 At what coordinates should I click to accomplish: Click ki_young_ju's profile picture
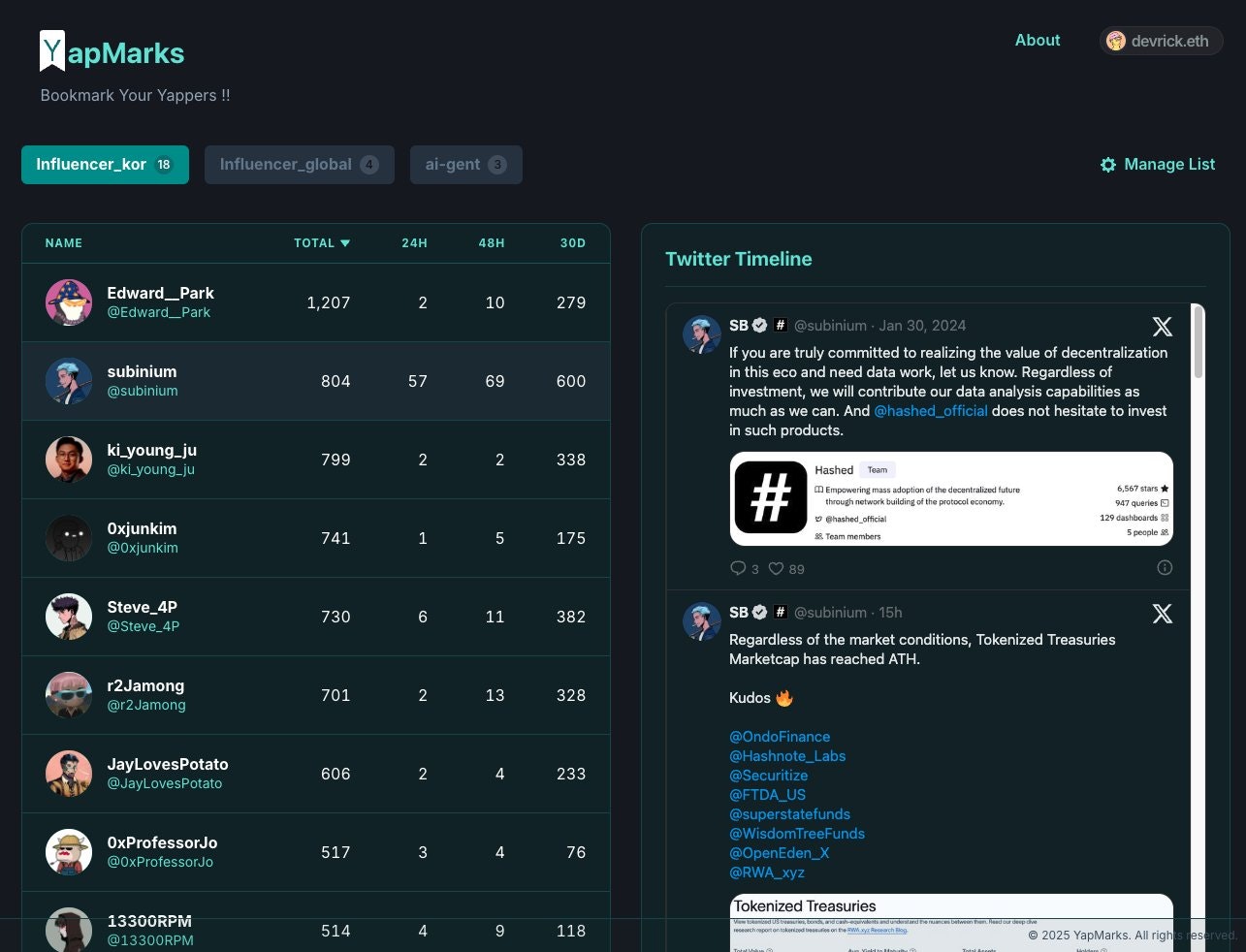[x=69, y=460]
